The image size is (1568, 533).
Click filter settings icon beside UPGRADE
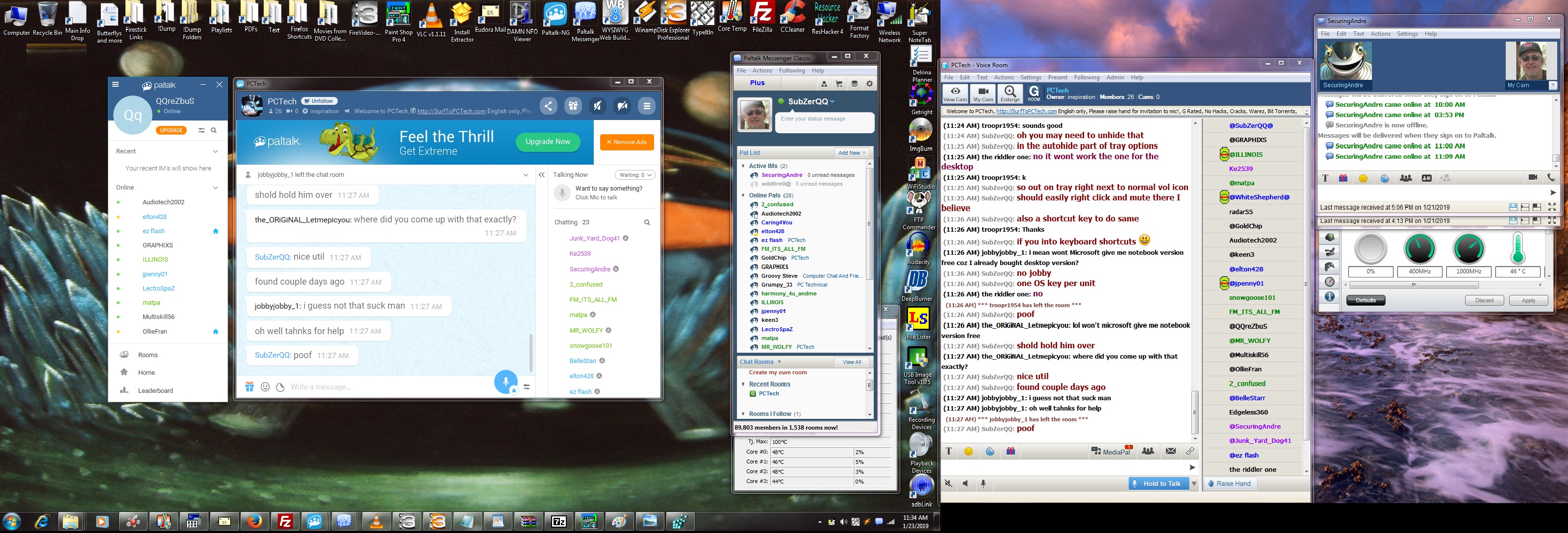tap(201, 130)
